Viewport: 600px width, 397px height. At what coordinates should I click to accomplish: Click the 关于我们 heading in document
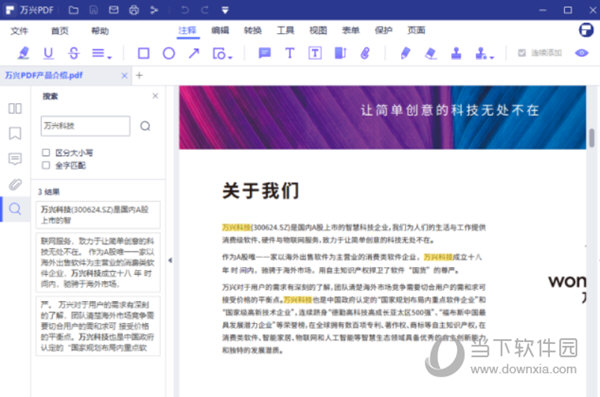pyautogui.click(x=261, y=190)
